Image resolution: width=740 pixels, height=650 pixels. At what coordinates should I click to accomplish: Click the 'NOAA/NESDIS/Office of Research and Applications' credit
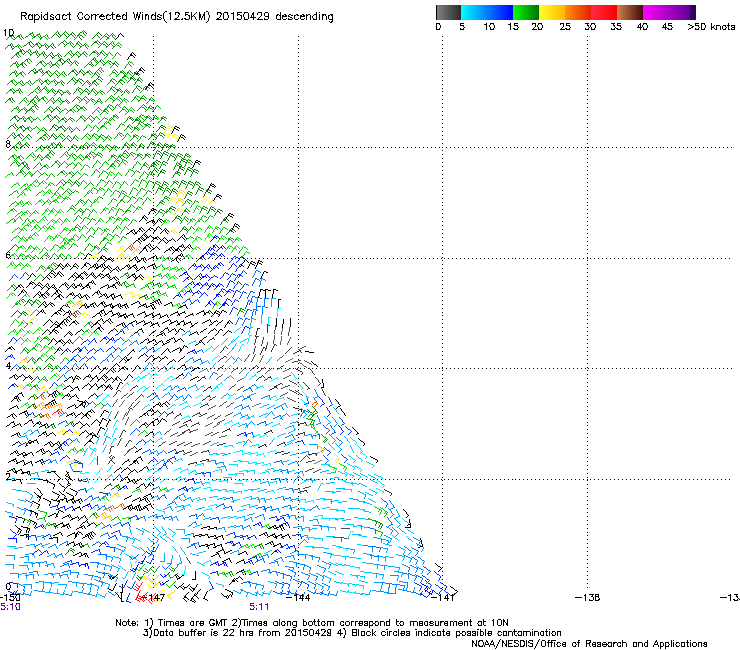(x=589, y=643)
